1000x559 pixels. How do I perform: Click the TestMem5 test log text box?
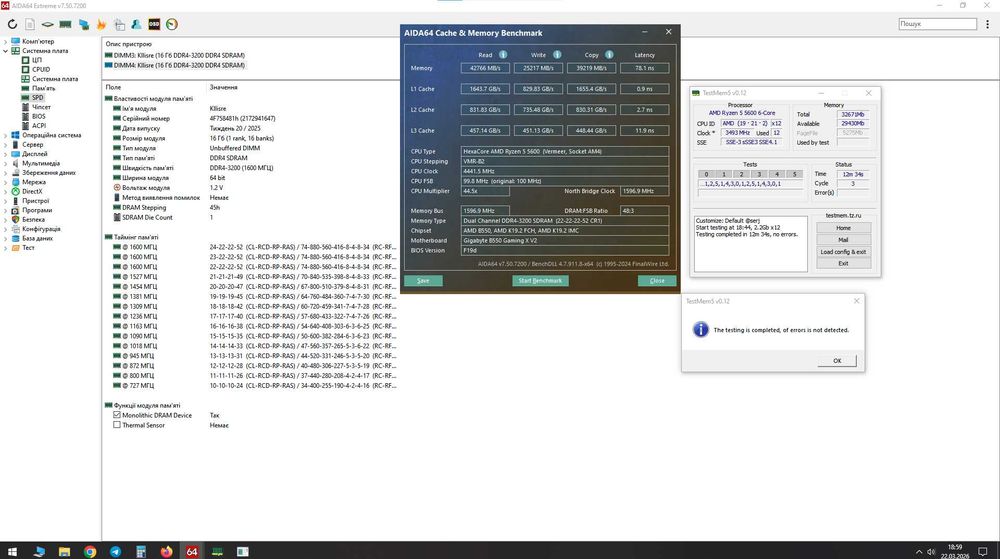click(751, 243)
